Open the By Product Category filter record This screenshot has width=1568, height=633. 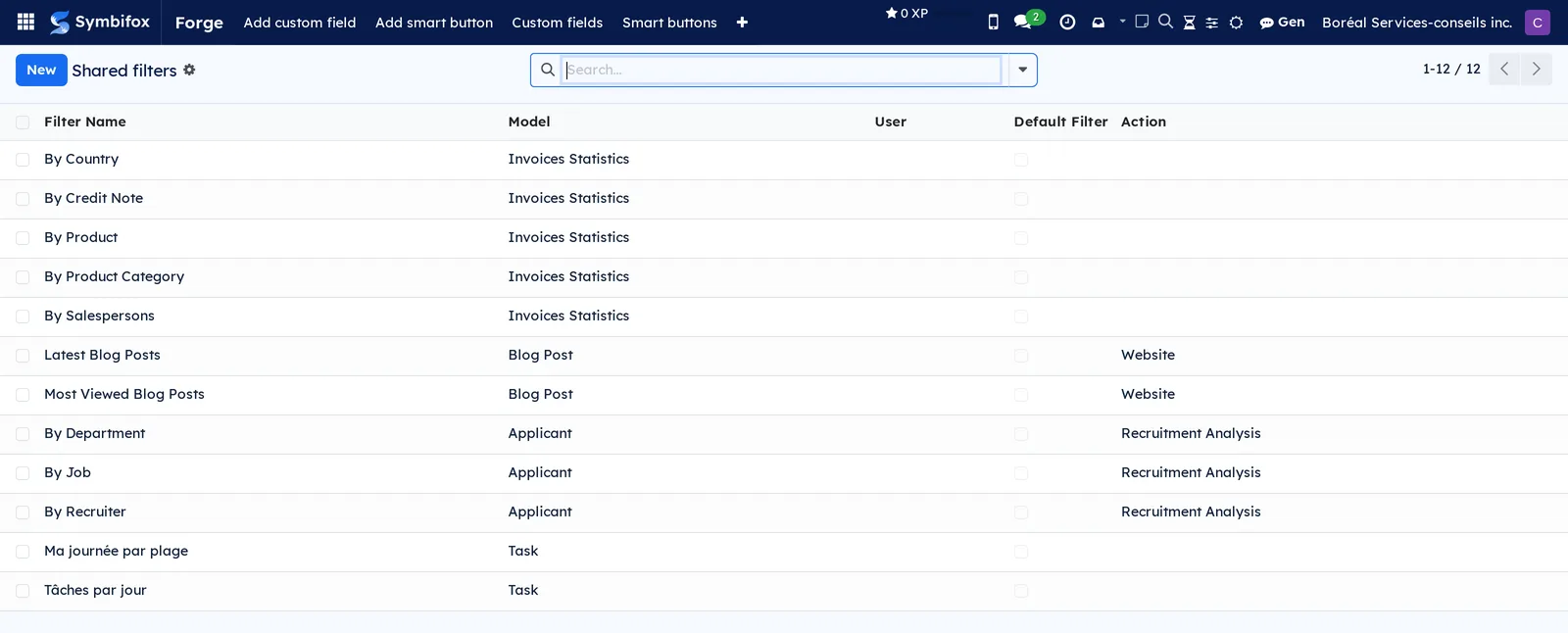(114, 276)
